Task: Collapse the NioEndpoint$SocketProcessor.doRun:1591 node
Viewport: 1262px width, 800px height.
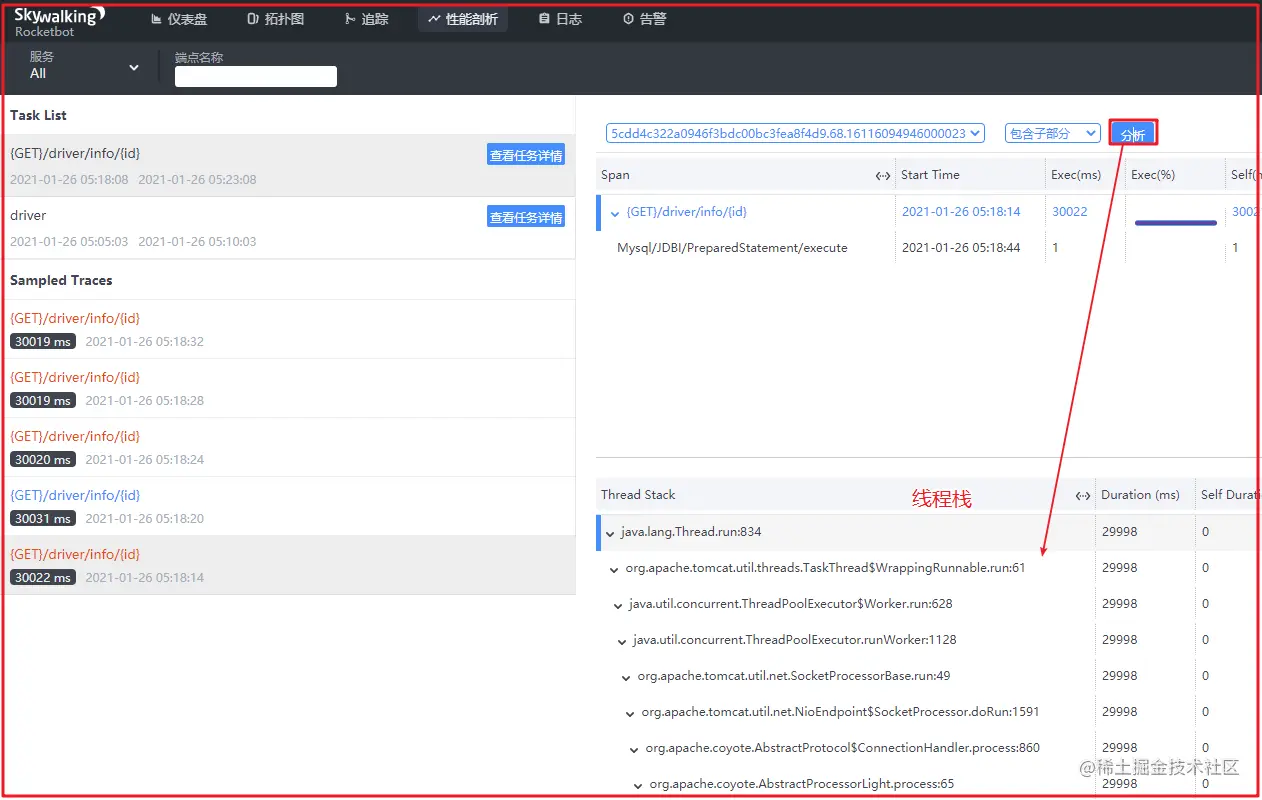Action: 631,713
